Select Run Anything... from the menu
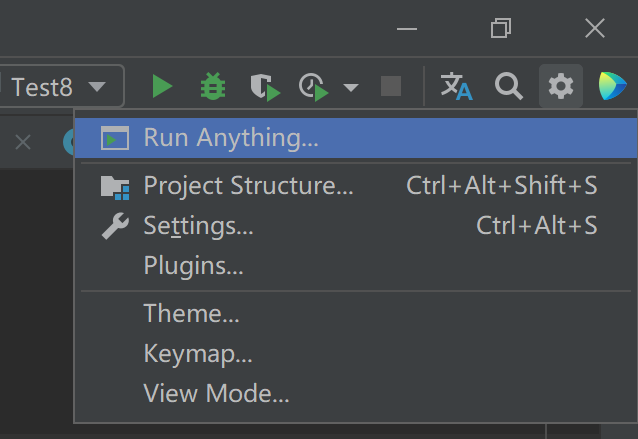 (x=231, y=138)
